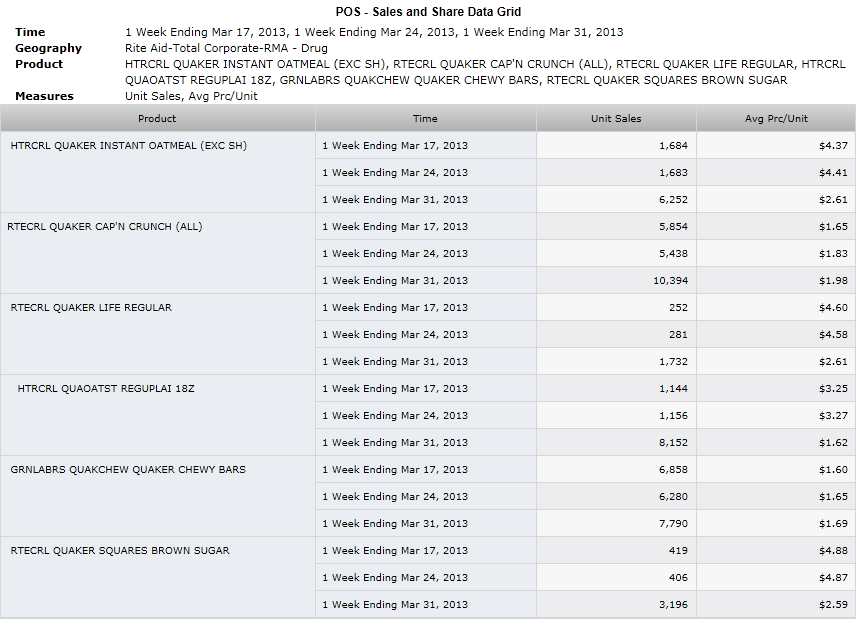The image size is (856, 631).
Task: Click unit sales value 10,394
Action: pyautogui.click(x=670, y=281)
